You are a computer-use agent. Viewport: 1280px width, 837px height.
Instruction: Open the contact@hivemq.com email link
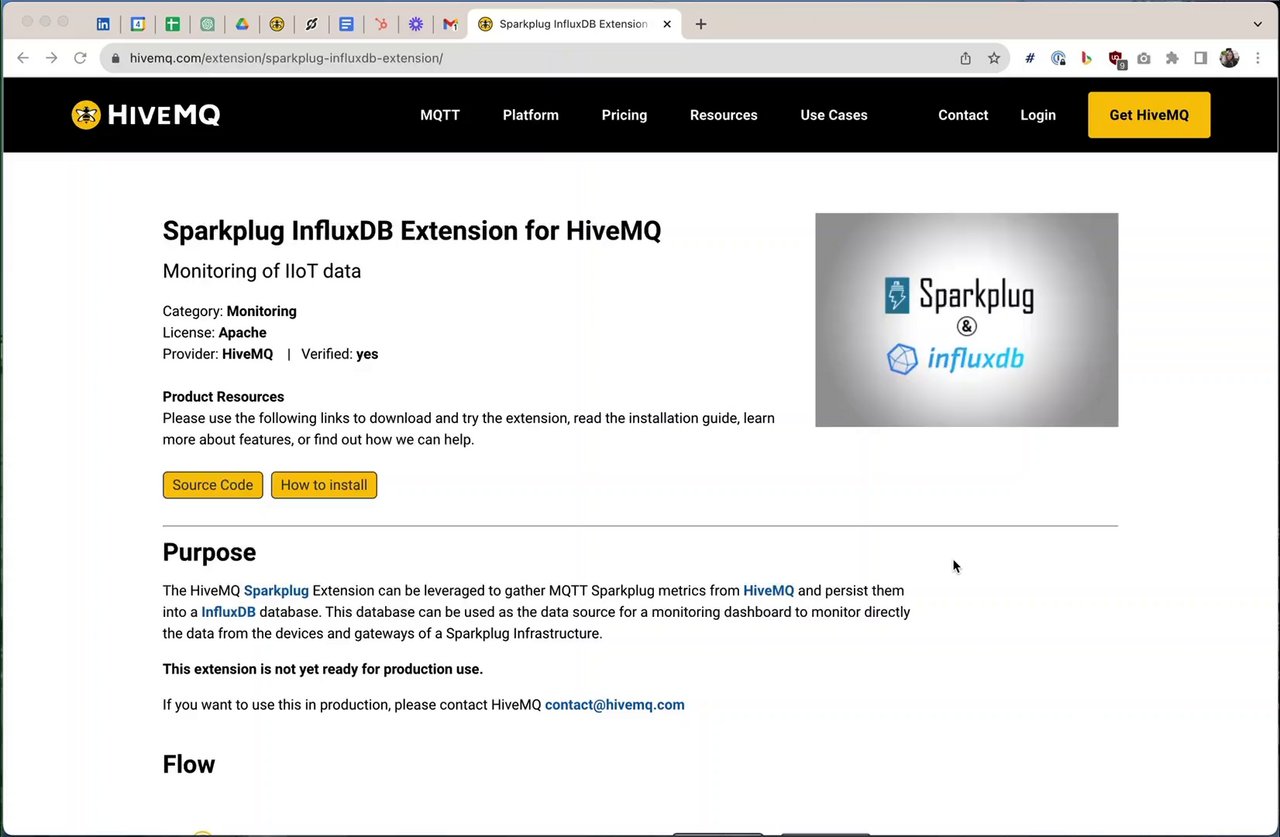point(615,705)
